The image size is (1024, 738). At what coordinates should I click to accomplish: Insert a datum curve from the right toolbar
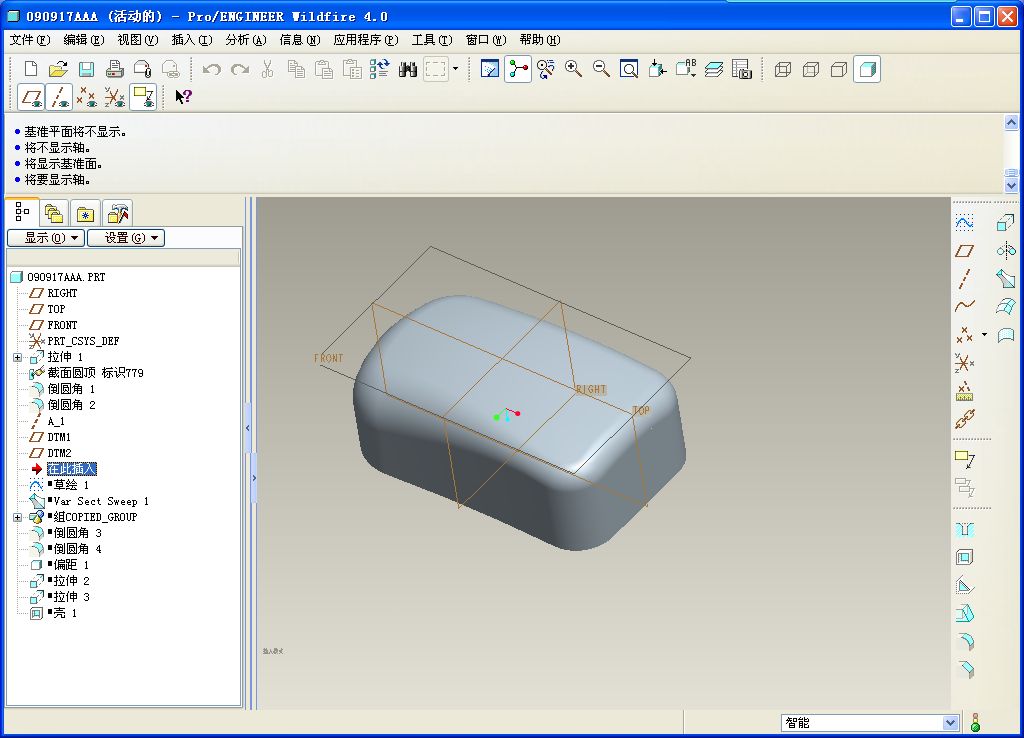click(x=965, y=306)
